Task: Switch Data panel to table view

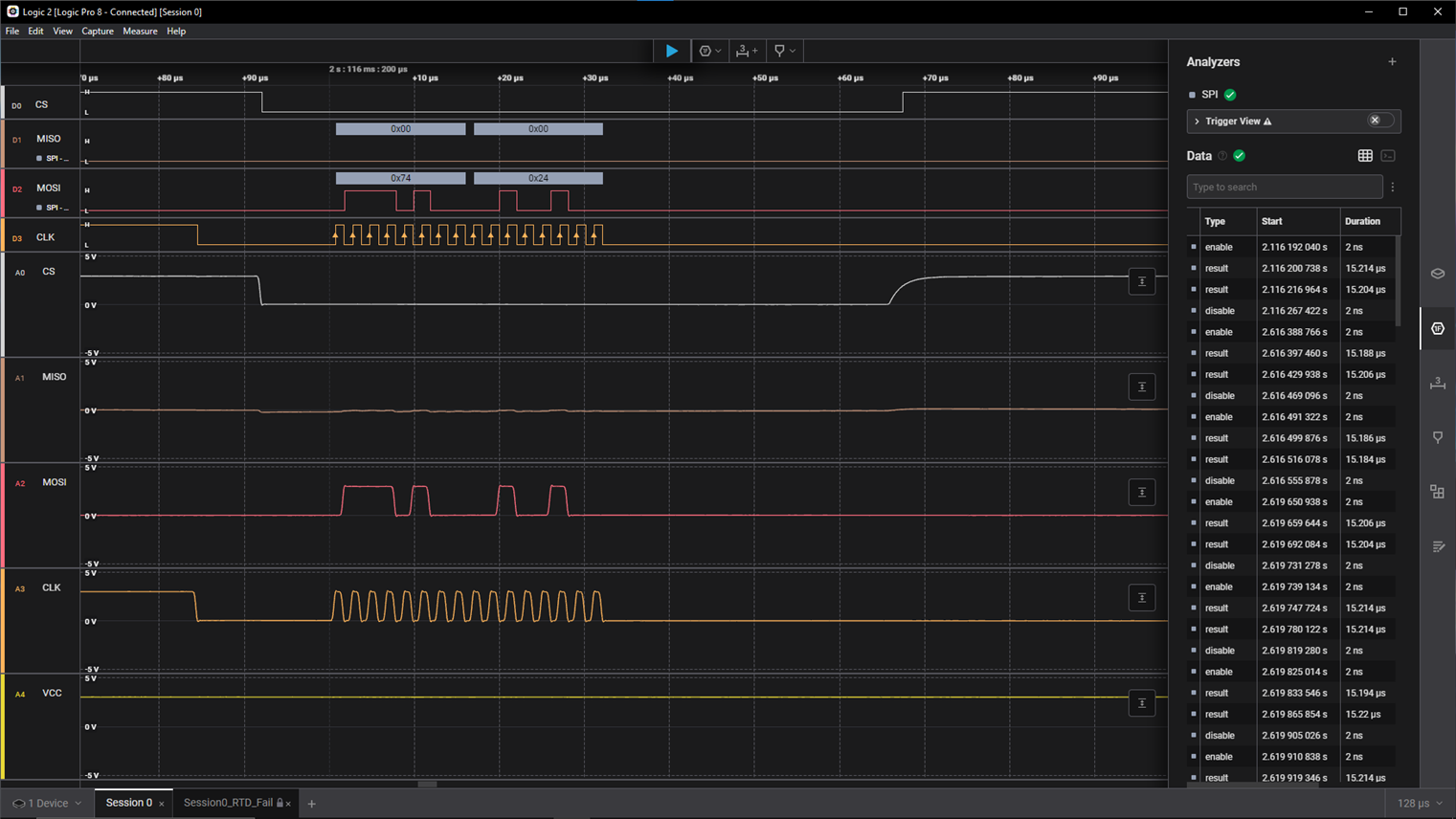Action: pyautogui.click(x=1365, y=156)
